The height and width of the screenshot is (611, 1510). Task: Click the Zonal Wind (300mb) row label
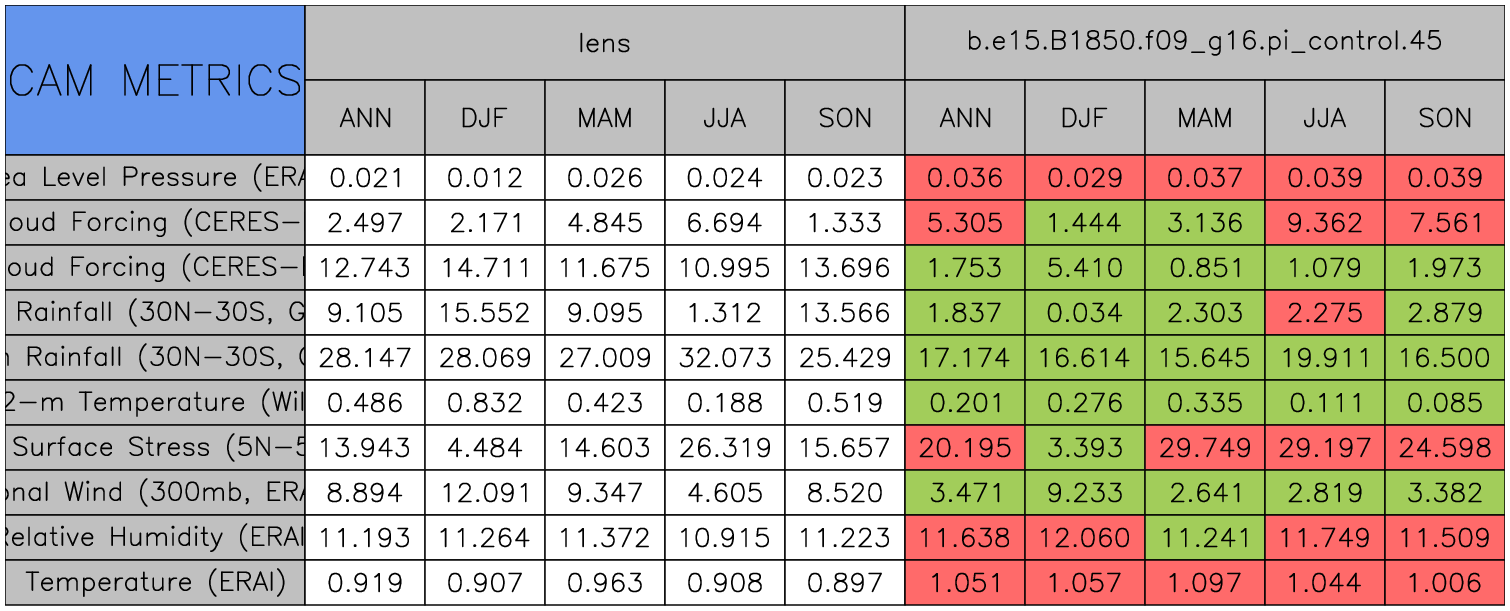(x=154, y=492)
